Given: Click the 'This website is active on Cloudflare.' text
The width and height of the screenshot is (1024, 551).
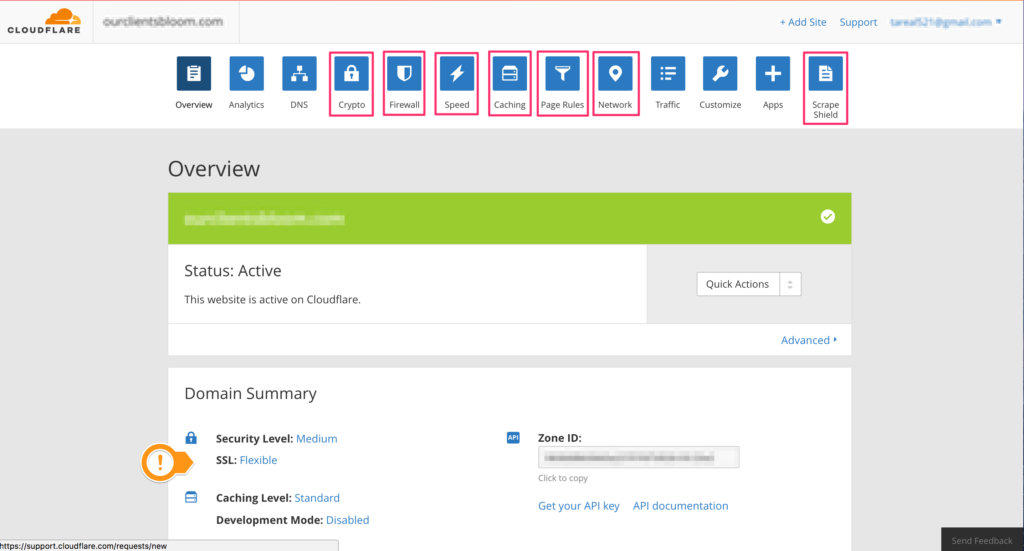Looking at the screenshot, I should click(272, 300).
